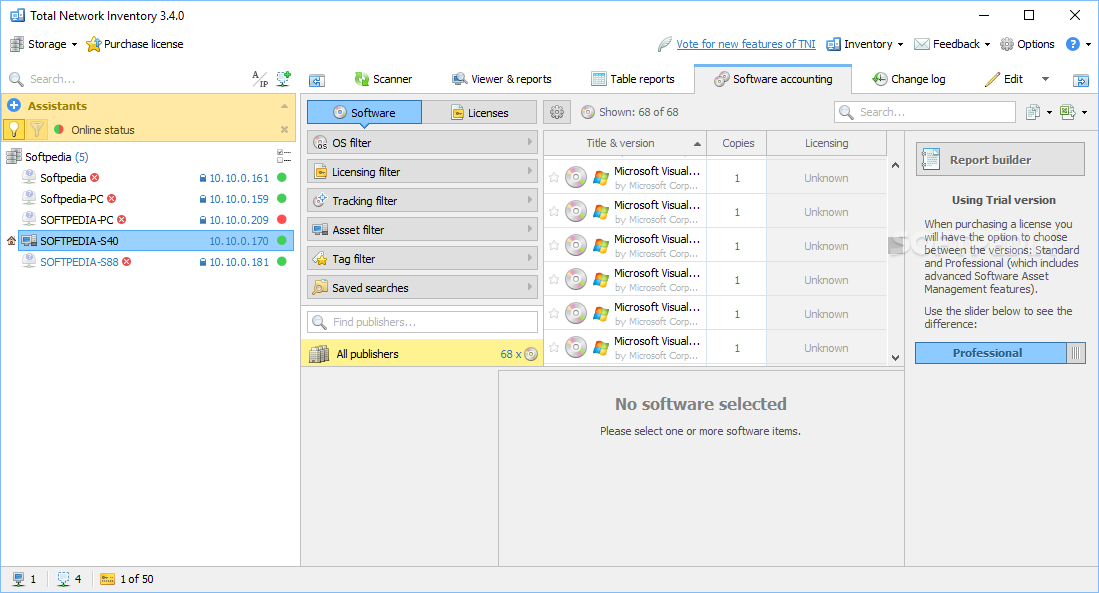Click the star on the last visible Microsoft Visual row
This screenshot has height=593, width=1099.
point(554,348)
